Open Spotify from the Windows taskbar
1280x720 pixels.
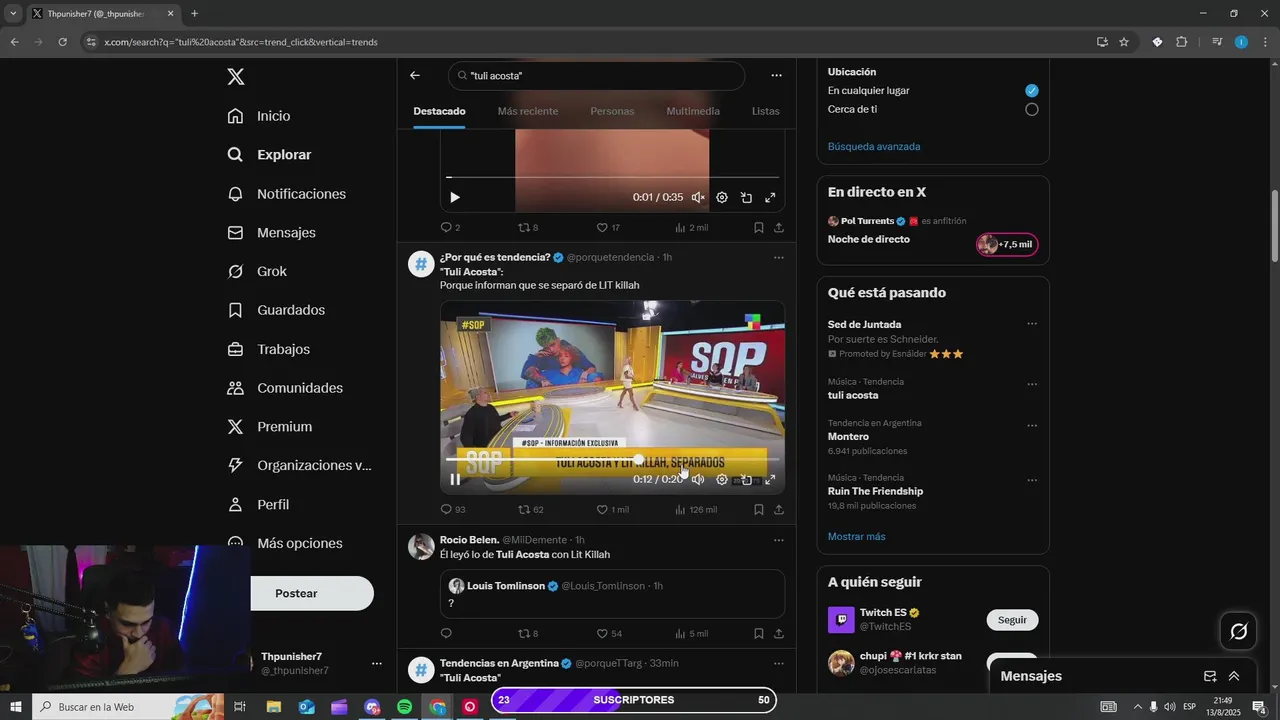(x=404, y=707)
